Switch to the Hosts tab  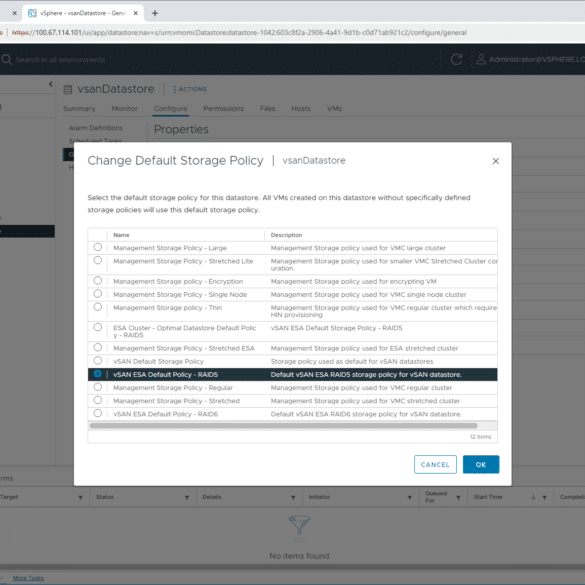click(x=301, y=109)
